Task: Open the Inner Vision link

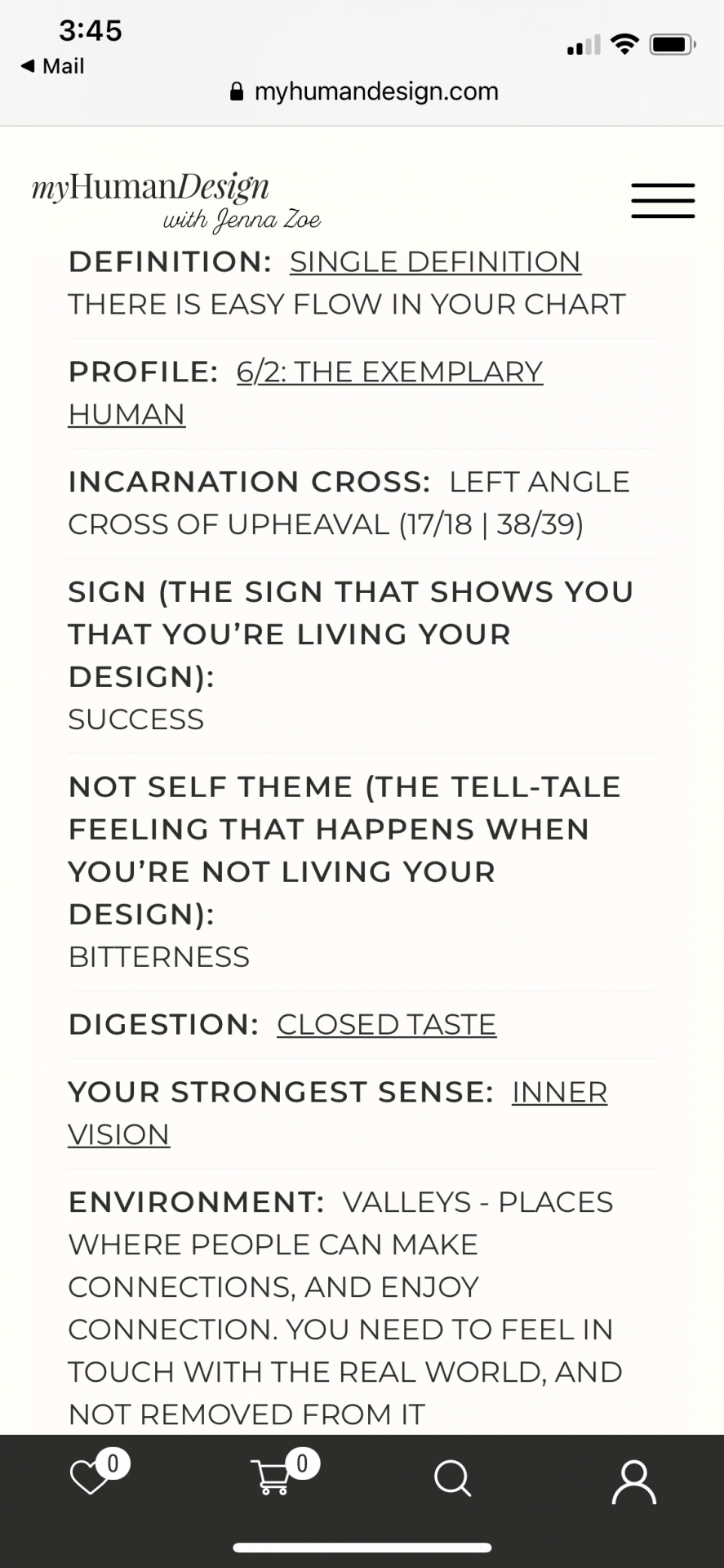Action: [x=337, y=1113]
